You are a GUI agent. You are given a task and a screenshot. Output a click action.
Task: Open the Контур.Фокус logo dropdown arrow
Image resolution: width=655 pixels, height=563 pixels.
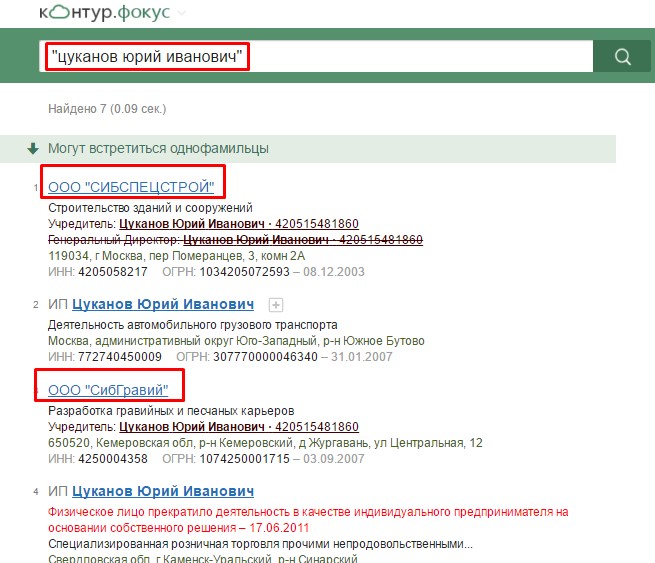pyautogui.click(x=181, y=13)
